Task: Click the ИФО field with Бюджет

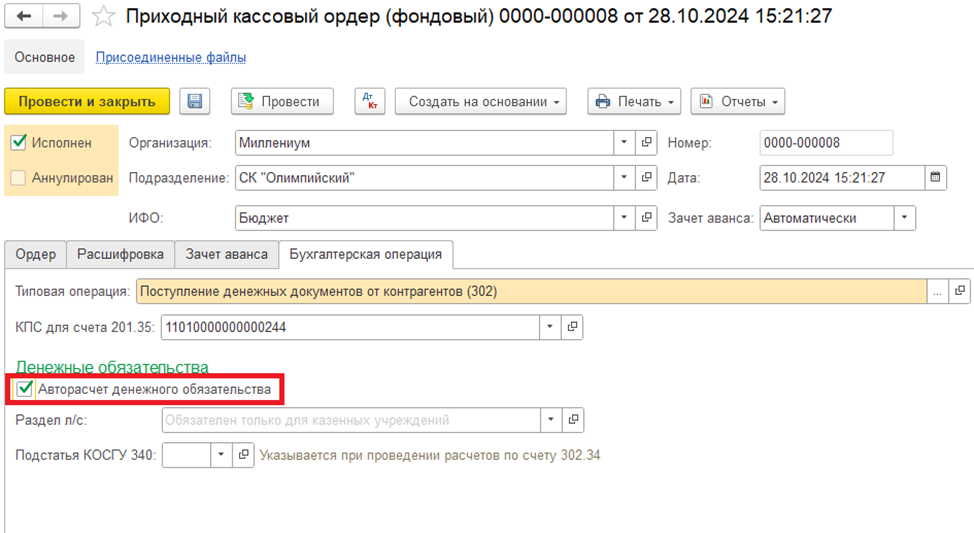Action: coord(424,218)
